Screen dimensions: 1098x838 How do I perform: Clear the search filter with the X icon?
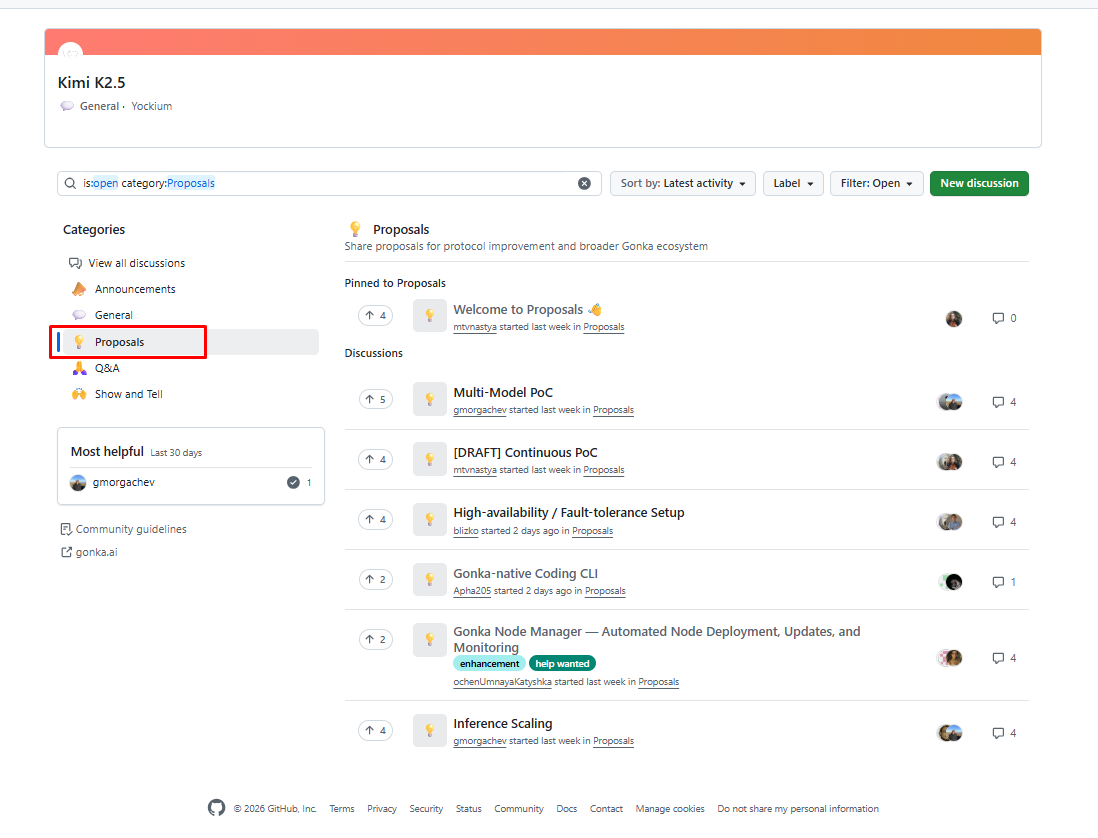pyautogui.click(x=584, y=183)
